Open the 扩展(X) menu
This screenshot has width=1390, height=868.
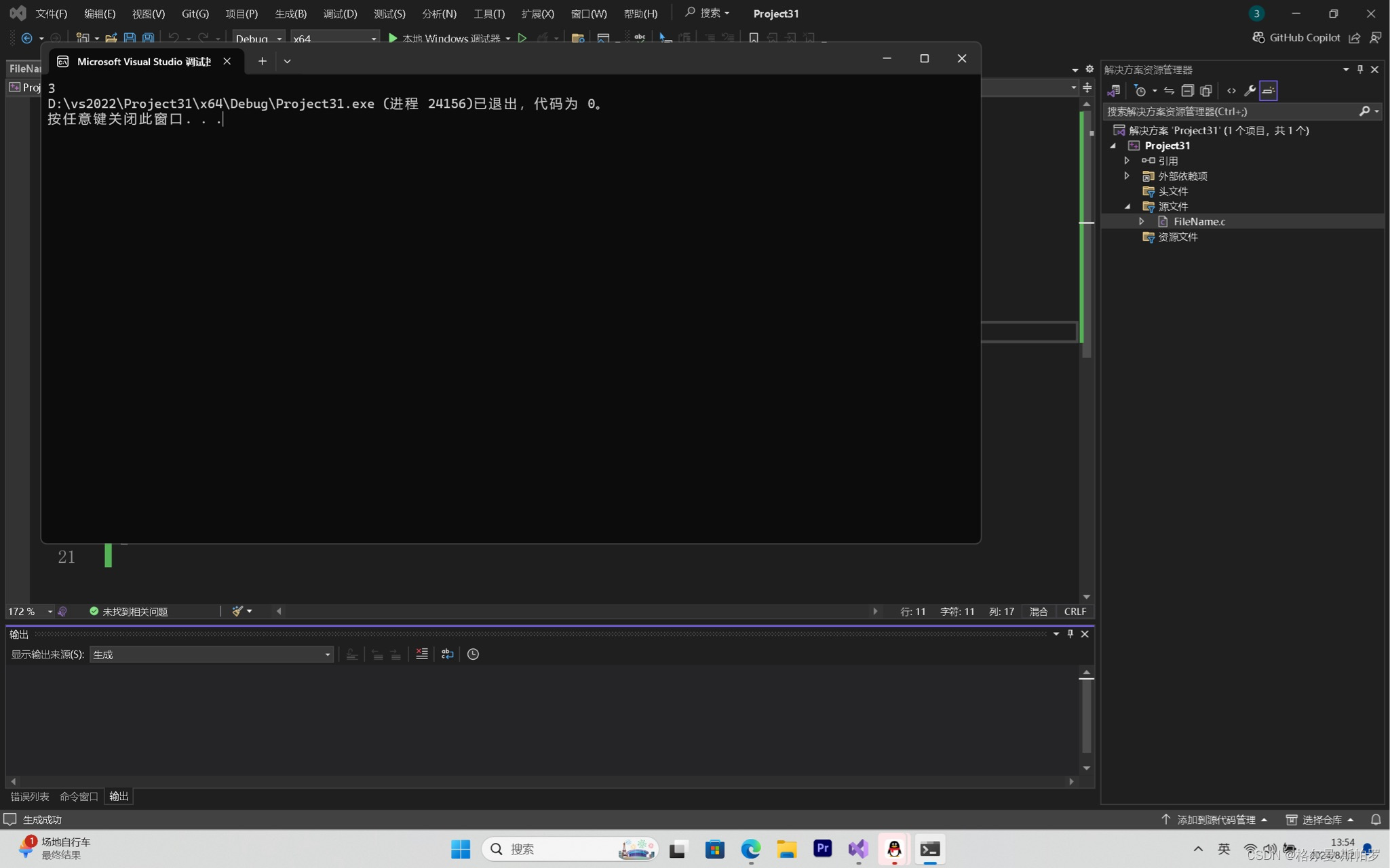(x=537, y=14)
